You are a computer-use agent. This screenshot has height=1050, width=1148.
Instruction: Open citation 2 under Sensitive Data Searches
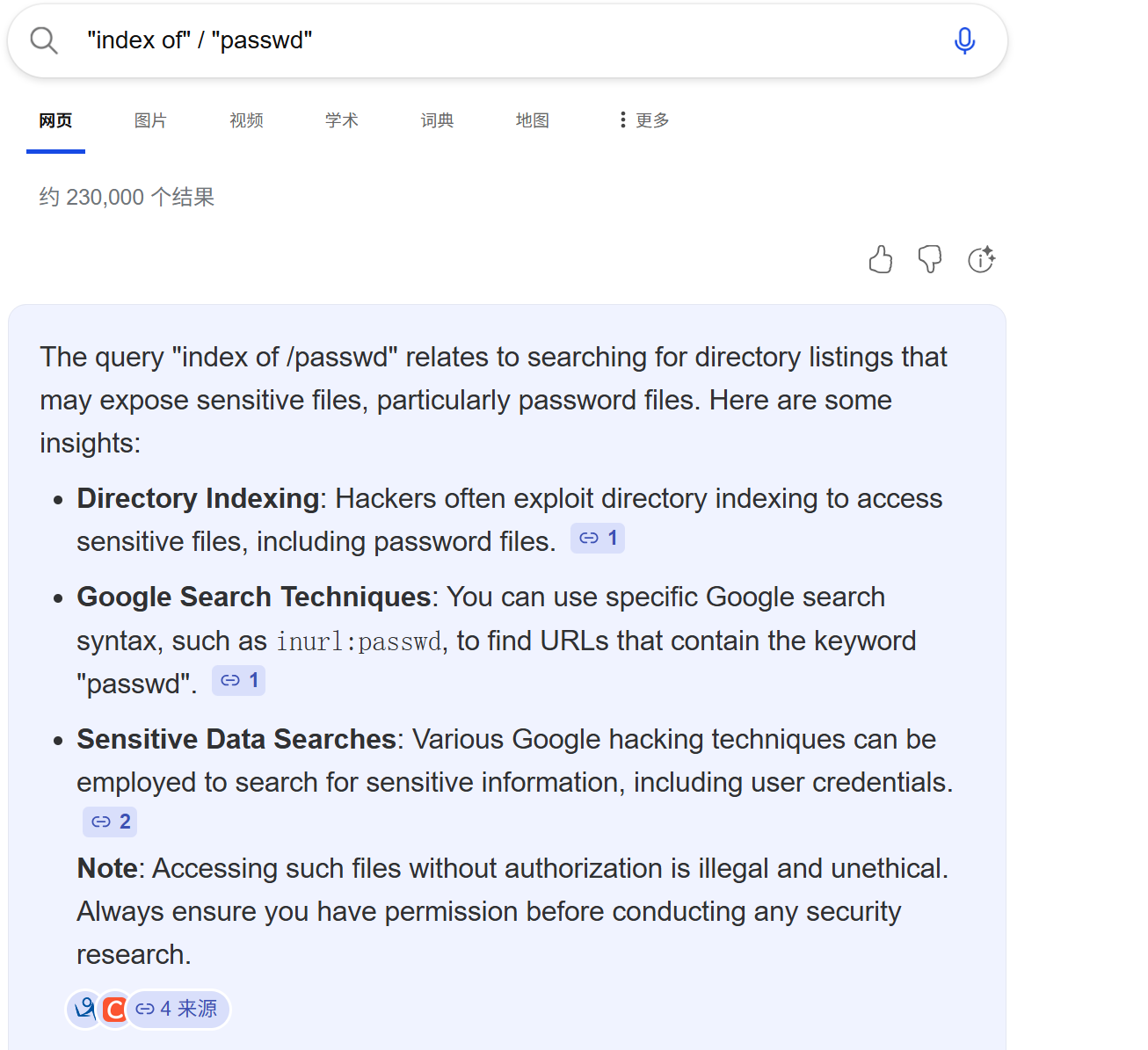pyautogui.click(x=110, y=822)
